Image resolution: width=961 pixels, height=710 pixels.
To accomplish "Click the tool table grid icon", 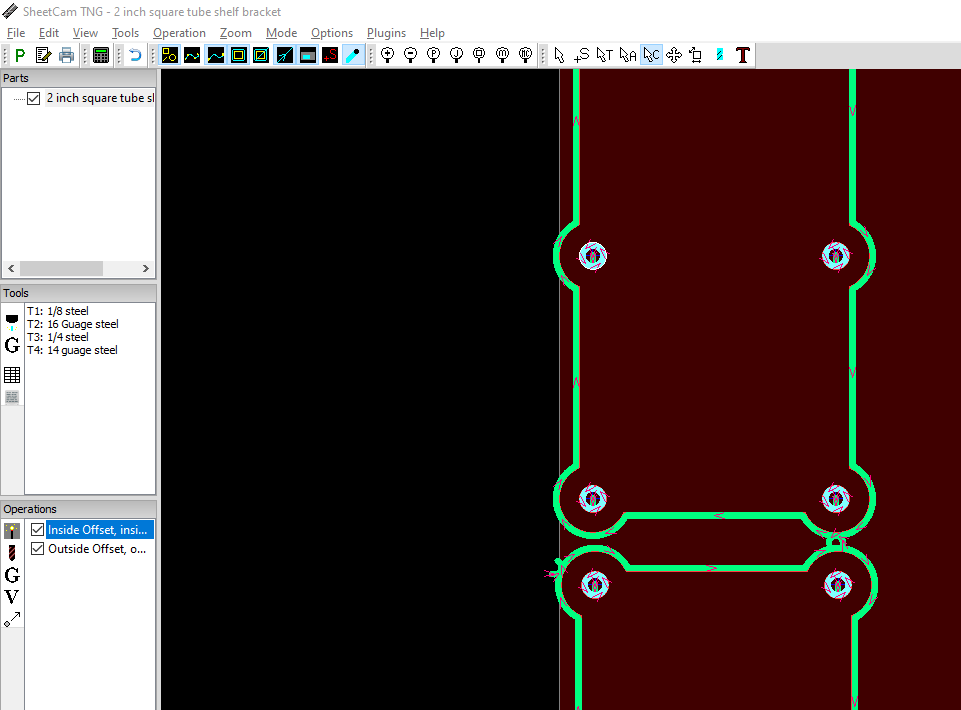I will pos(12,374).
